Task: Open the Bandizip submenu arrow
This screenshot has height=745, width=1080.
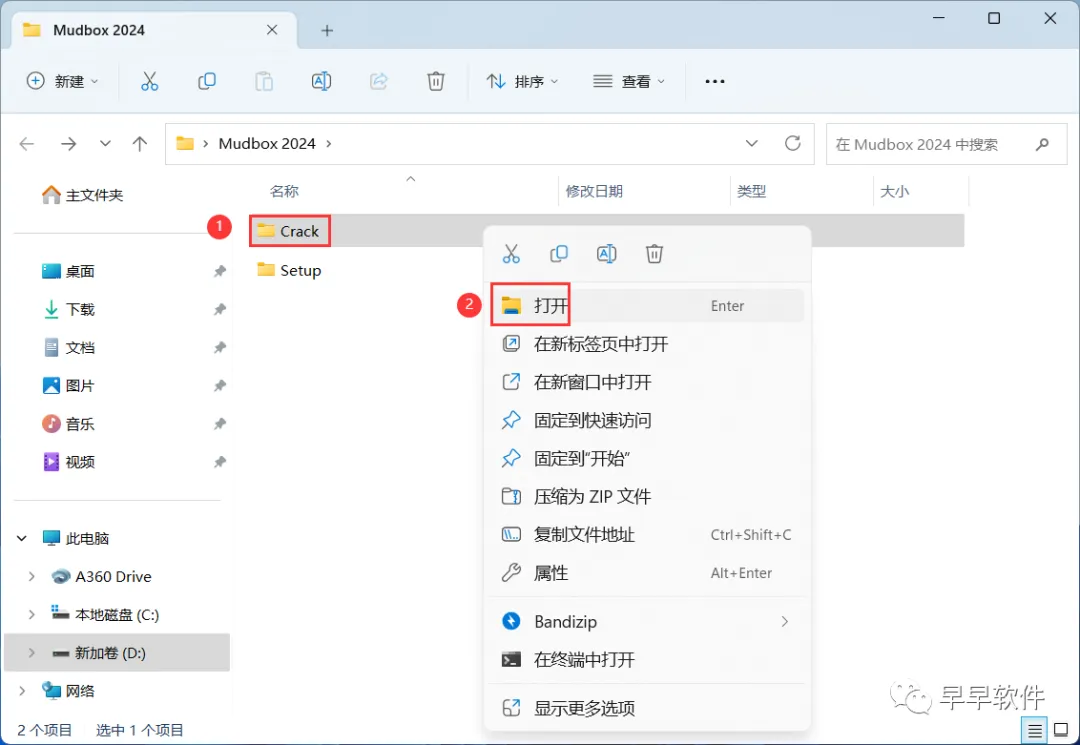Action: pyautogui.click(x=785, y=622)
